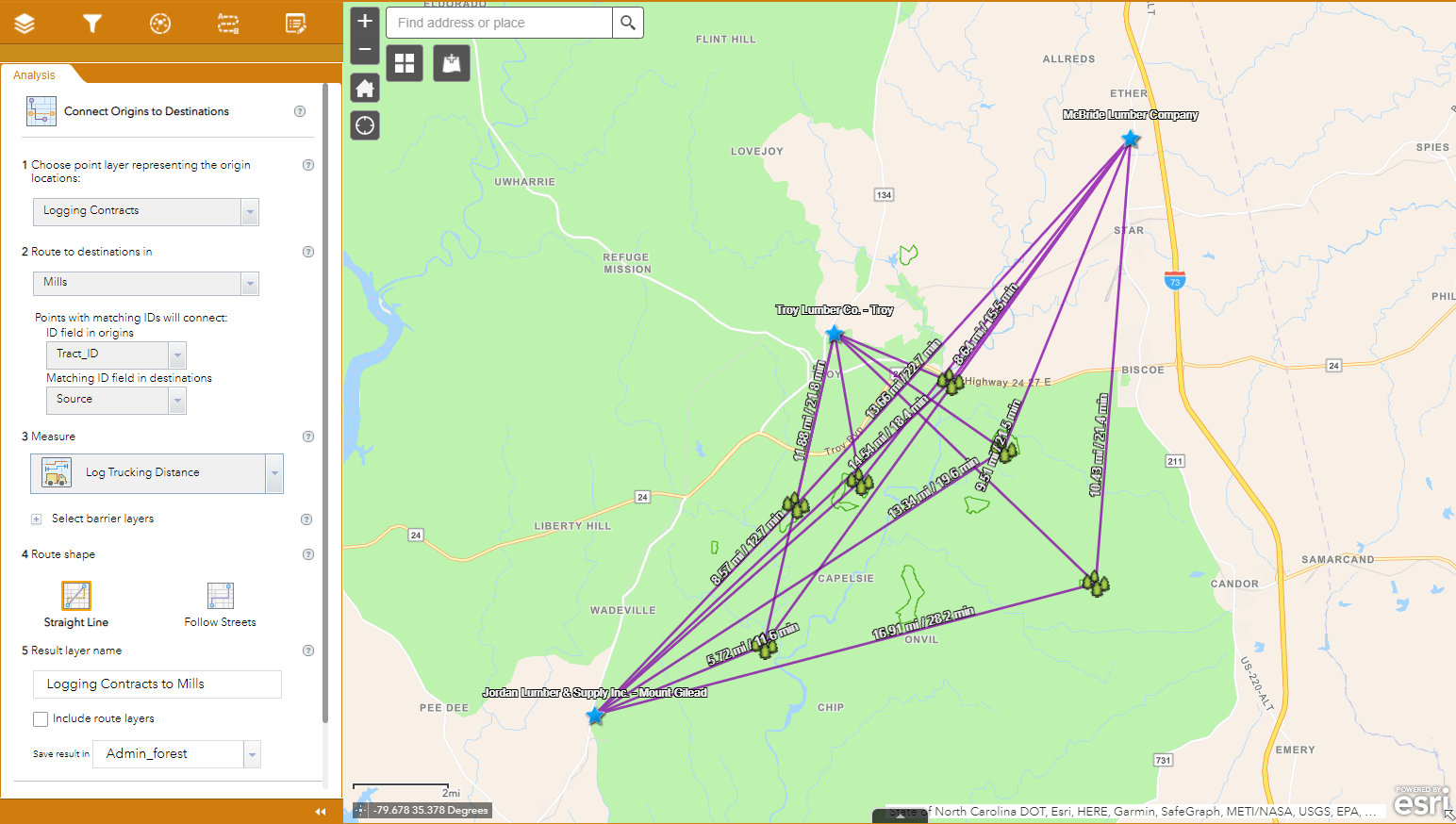Go to the map Home extent
Screen dimensions: 1456x824
(365, 89)
